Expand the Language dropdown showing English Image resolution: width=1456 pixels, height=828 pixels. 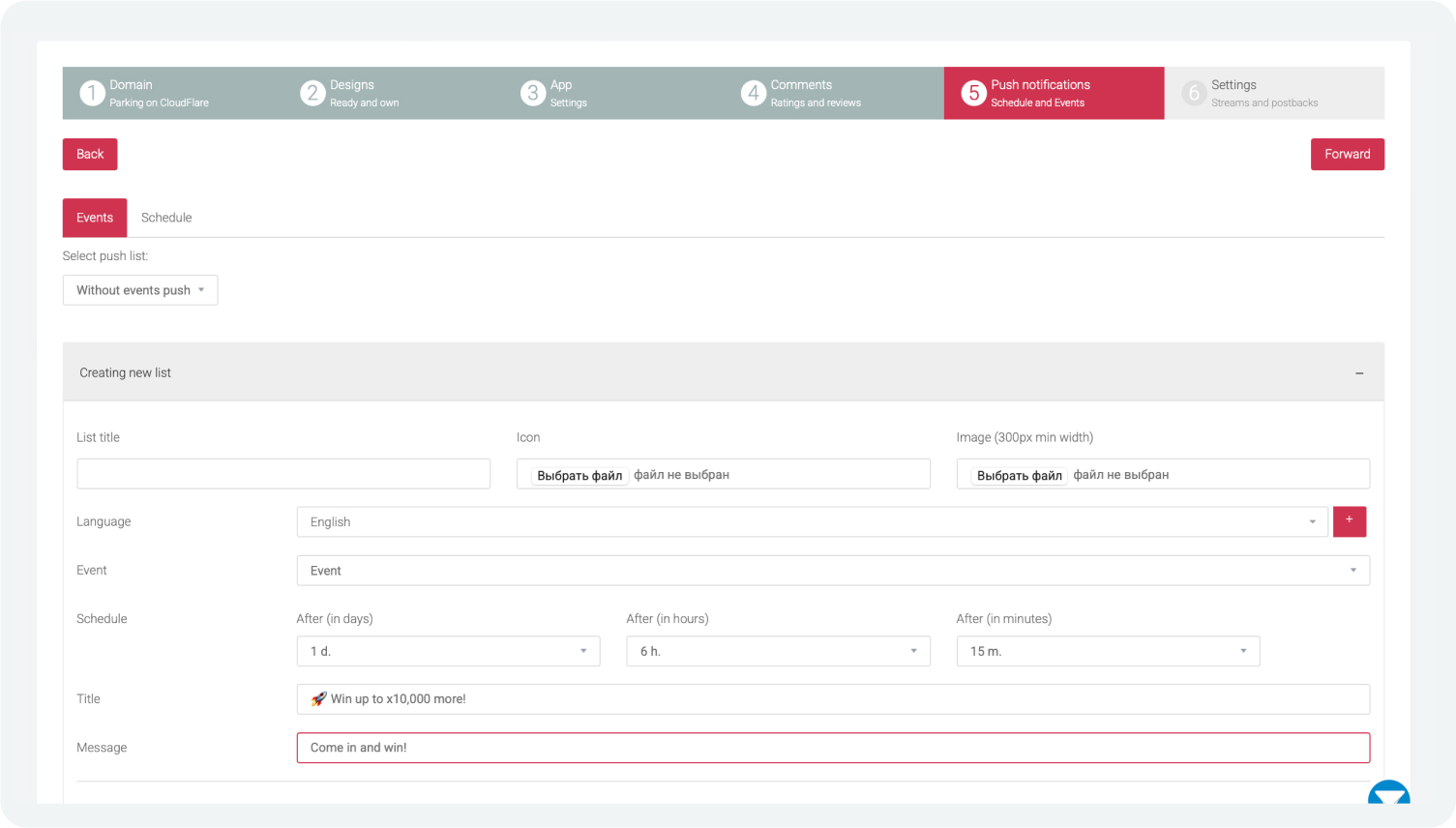812,522
